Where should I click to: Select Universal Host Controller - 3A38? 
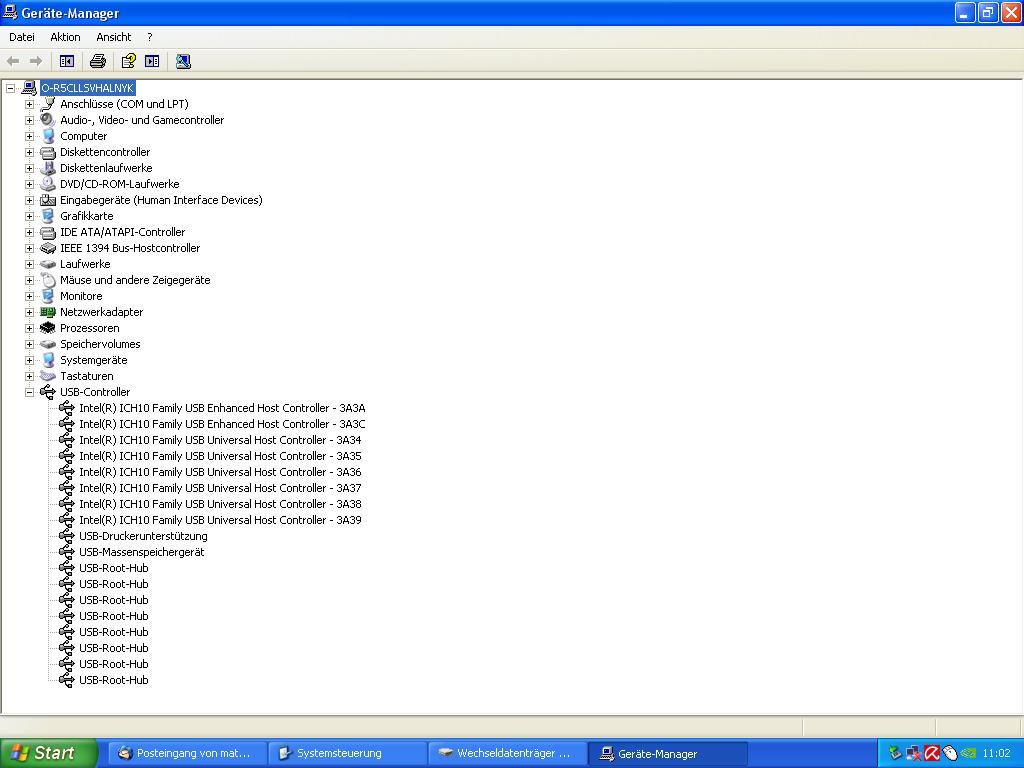point(220,504)
